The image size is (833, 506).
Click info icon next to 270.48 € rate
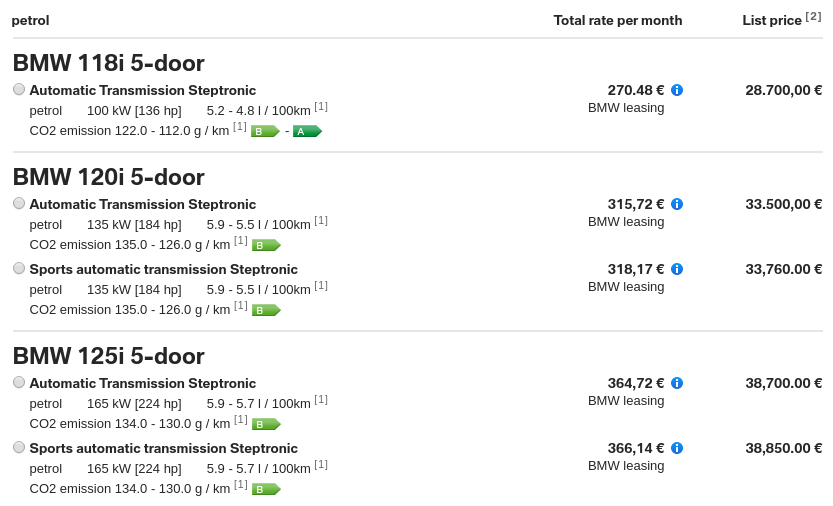tap(677, 90)
